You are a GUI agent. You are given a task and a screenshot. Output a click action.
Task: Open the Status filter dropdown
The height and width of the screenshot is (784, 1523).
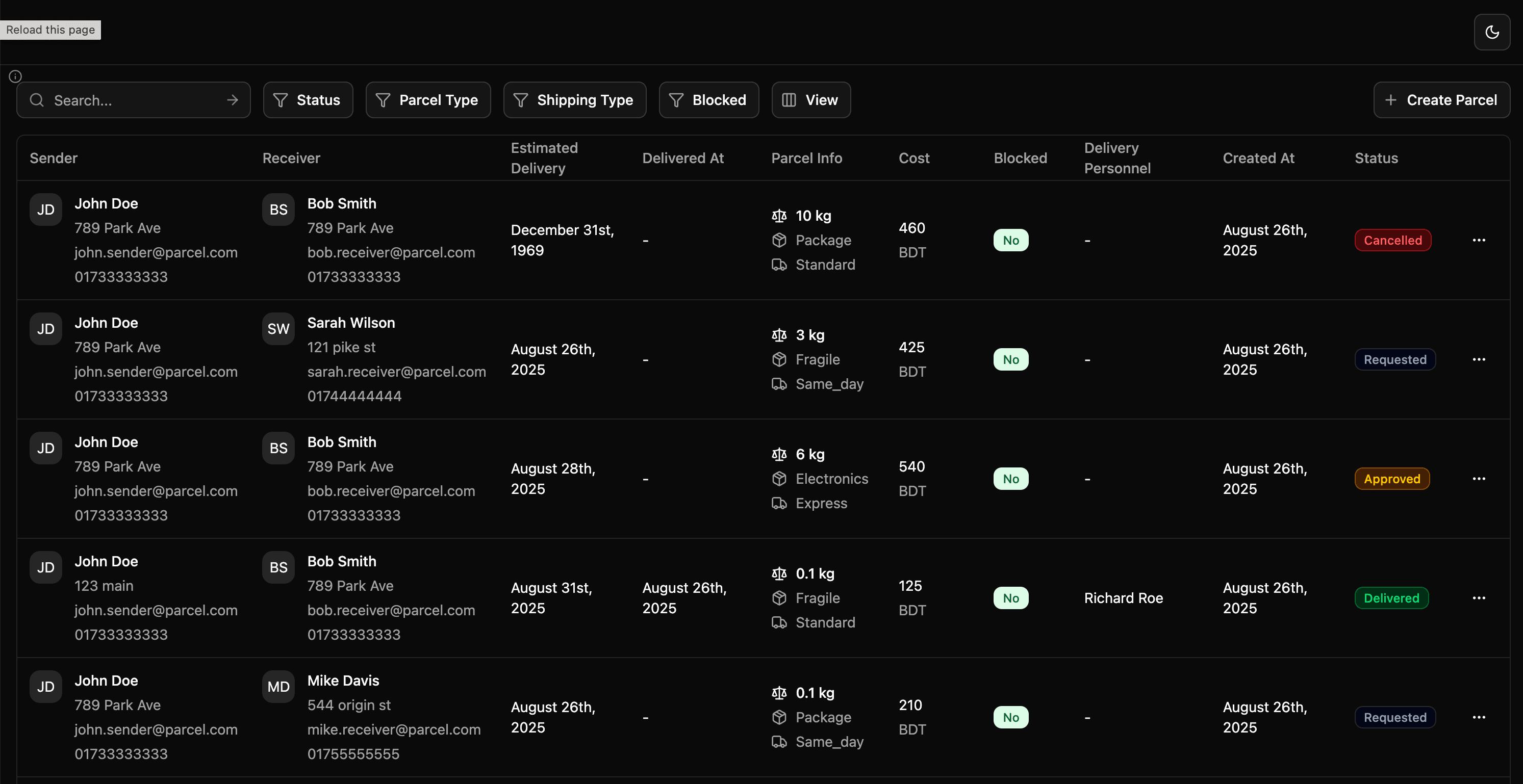pos(308,100)
